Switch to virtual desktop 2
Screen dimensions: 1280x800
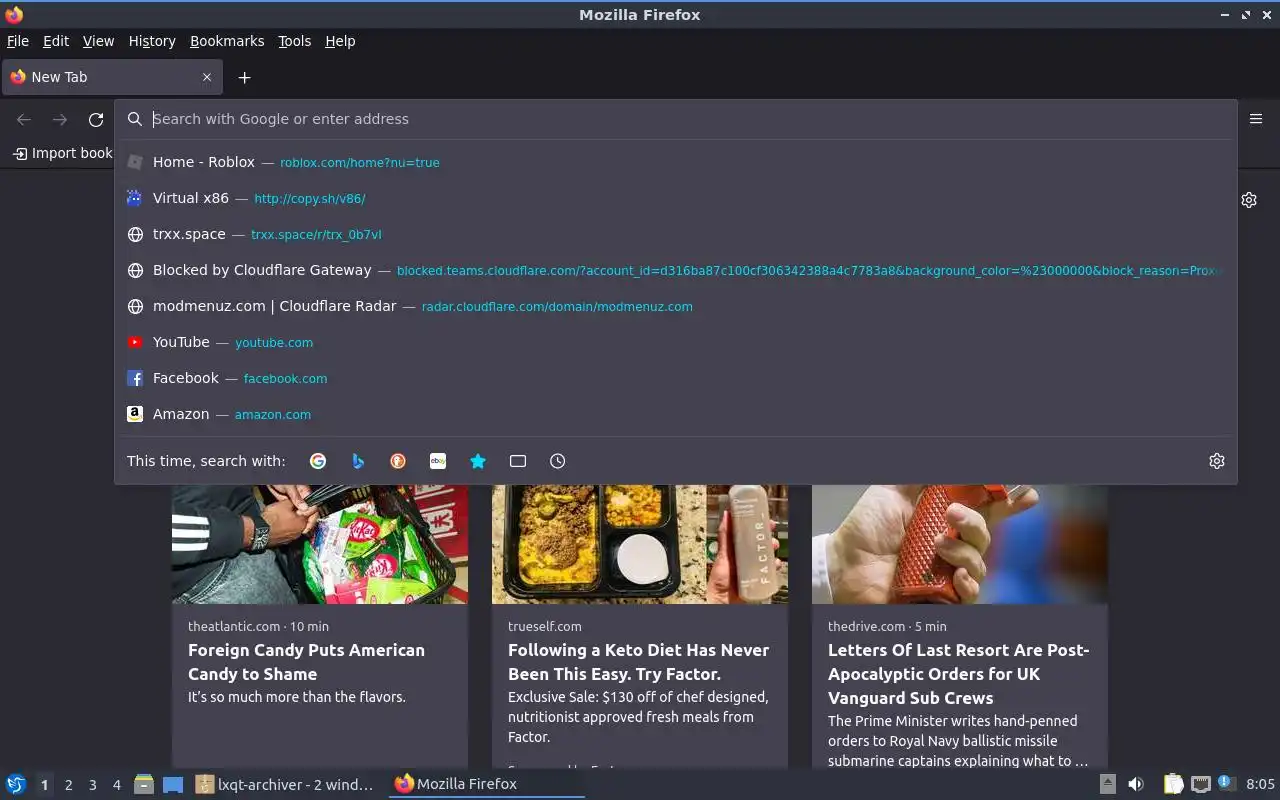[68, 785]
